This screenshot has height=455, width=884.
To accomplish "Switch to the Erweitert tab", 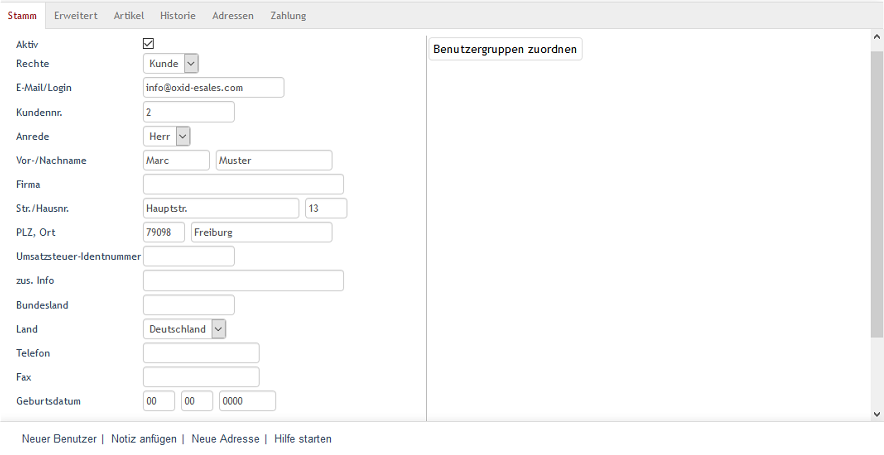I will 76,16.
